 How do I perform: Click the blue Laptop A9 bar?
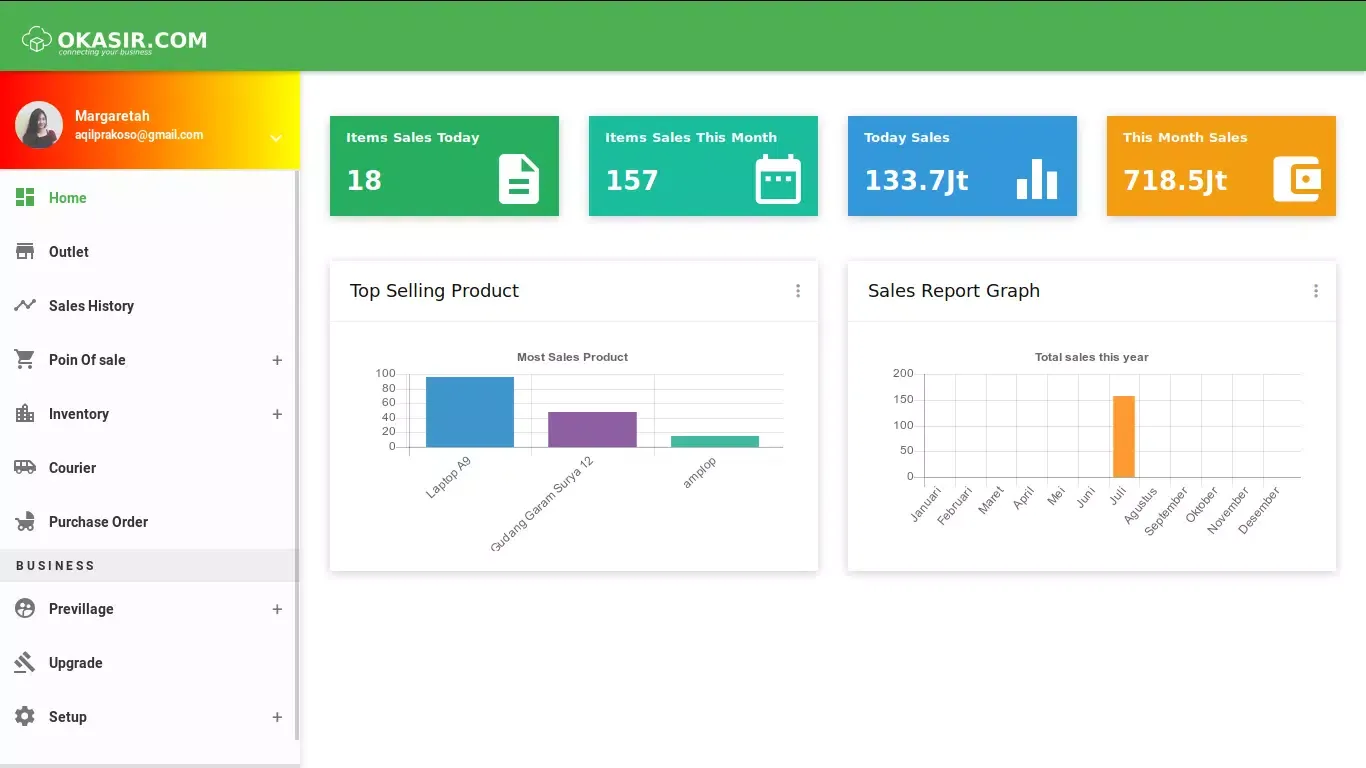click(x=469, y=412)
